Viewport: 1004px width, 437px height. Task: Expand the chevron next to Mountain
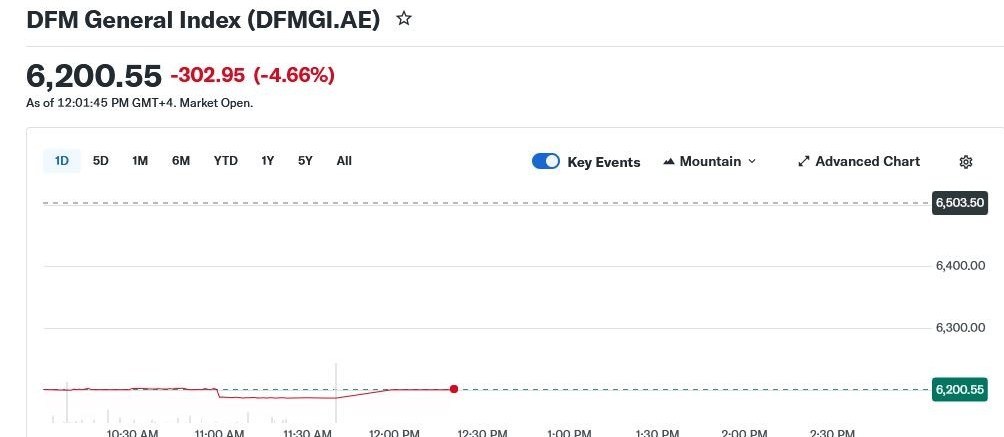pyautogui.click(x=752, y=162)
